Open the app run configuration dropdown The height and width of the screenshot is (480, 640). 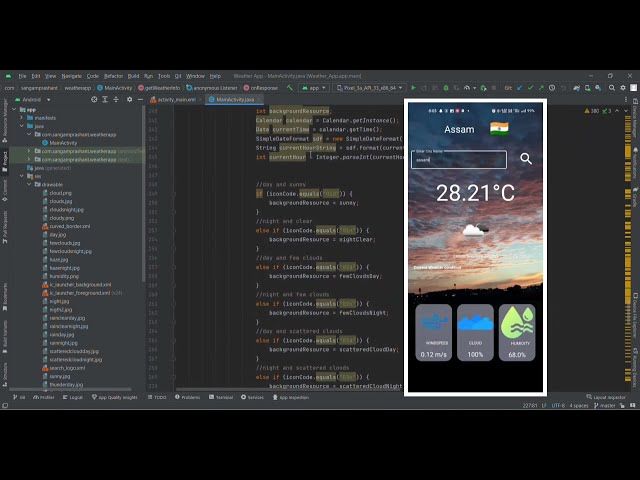313,88
